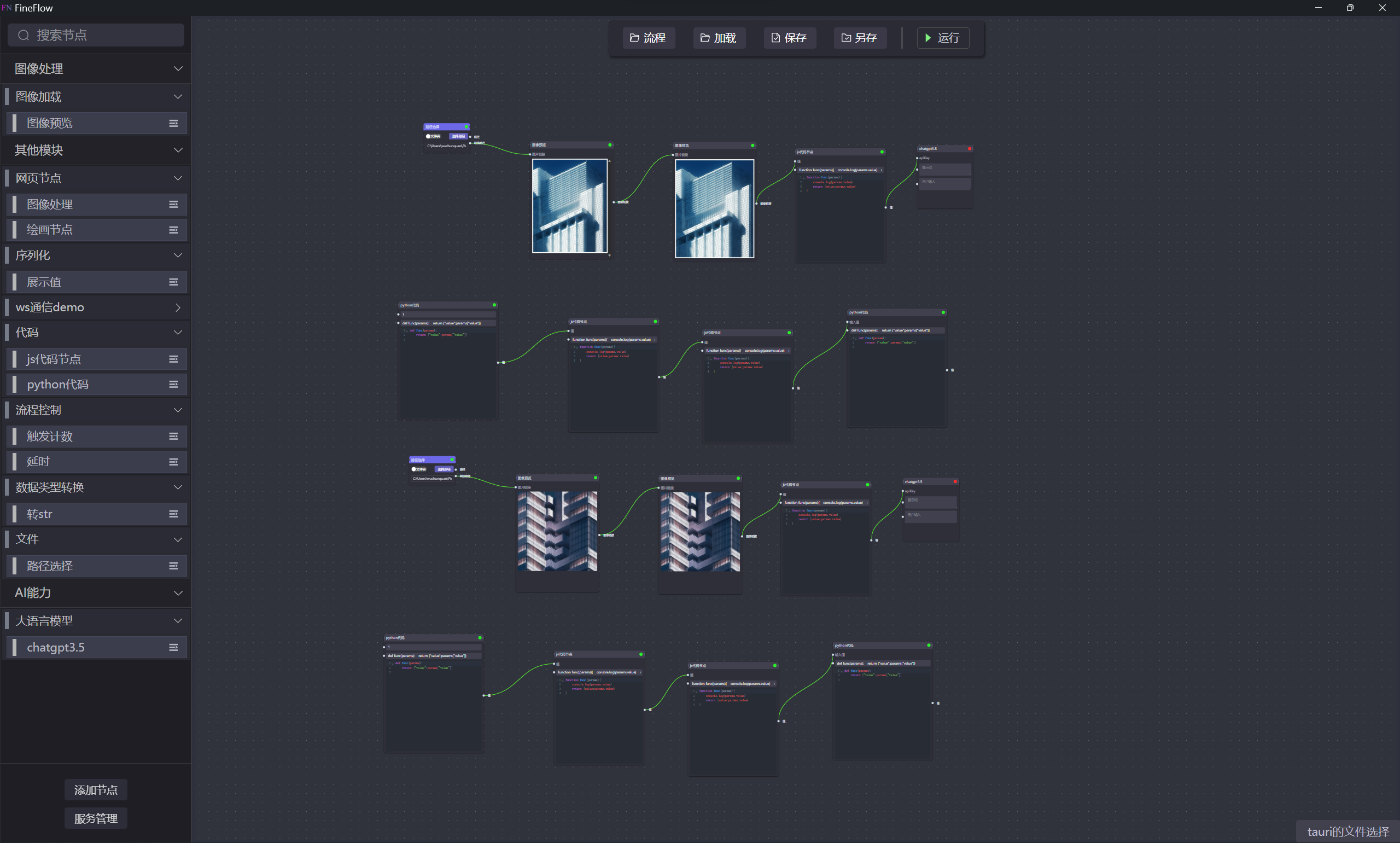Image resolution: width=1400 pixels, height=843 pixels.
Task: Click the 服务管理 button
Action: [x=95, y=818]
